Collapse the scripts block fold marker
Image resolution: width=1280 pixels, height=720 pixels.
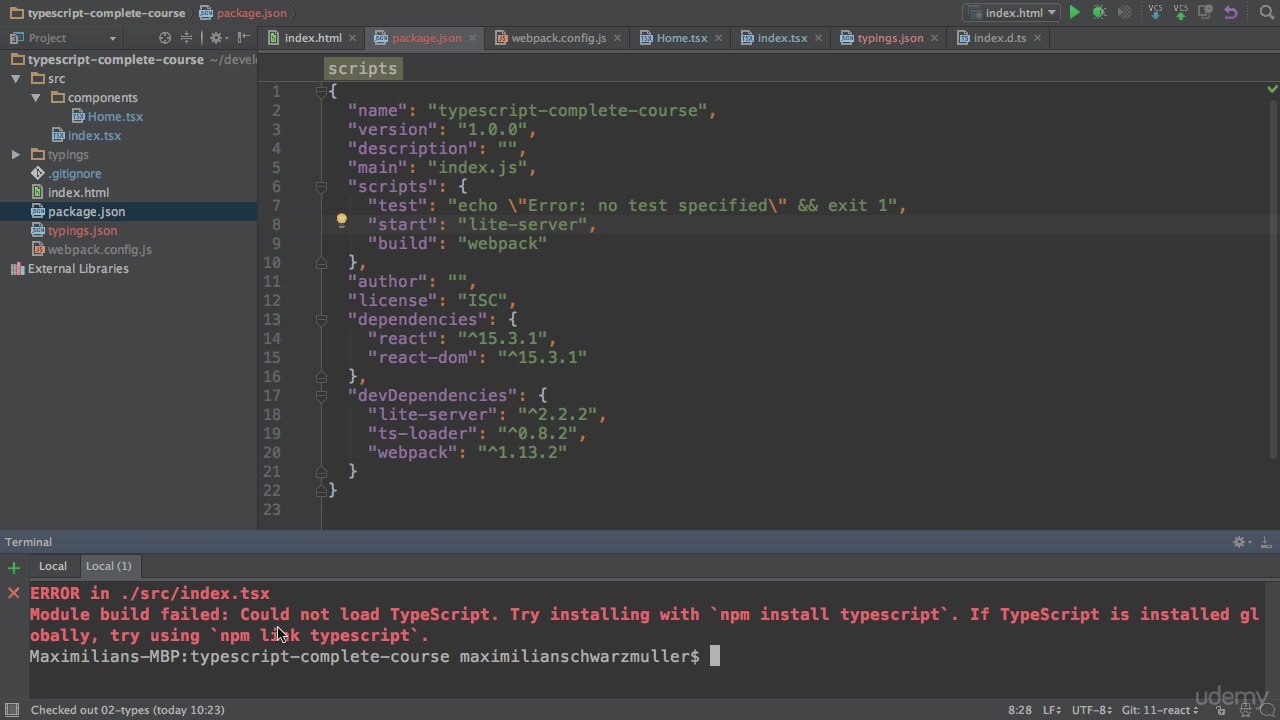click(x=321, y=187)
